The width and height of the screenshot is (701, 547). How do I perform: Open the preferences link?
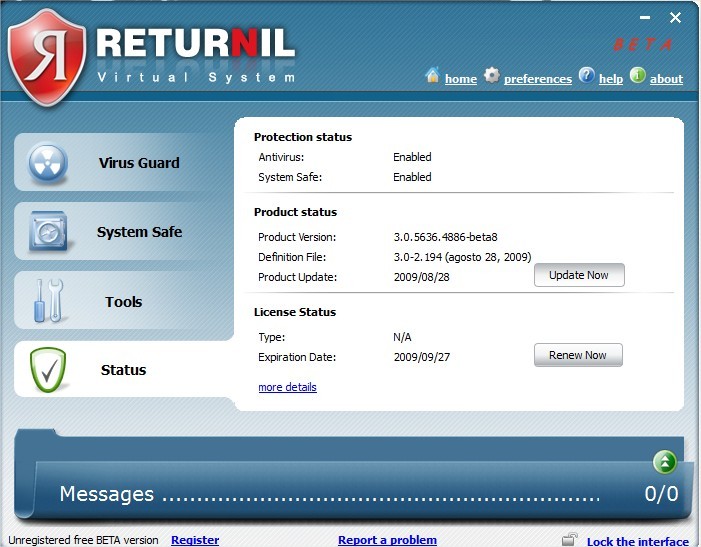[538, 79]
